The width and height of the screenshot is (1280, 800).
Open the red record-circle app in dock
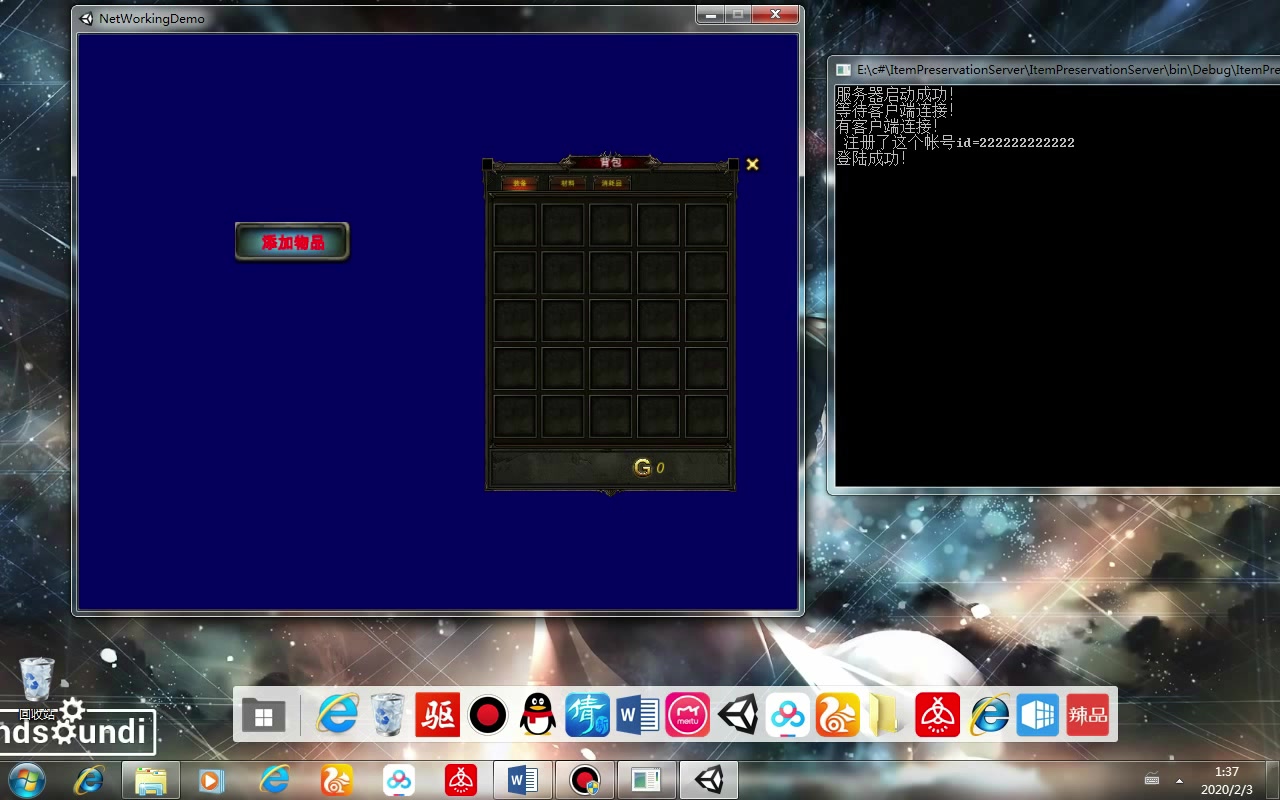pyautogui.click(x=488, y=715)
